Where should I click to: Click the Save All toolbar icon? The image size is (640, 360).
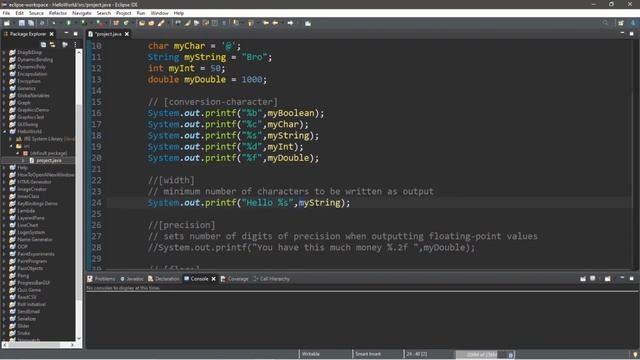click(x=31, y=23)
